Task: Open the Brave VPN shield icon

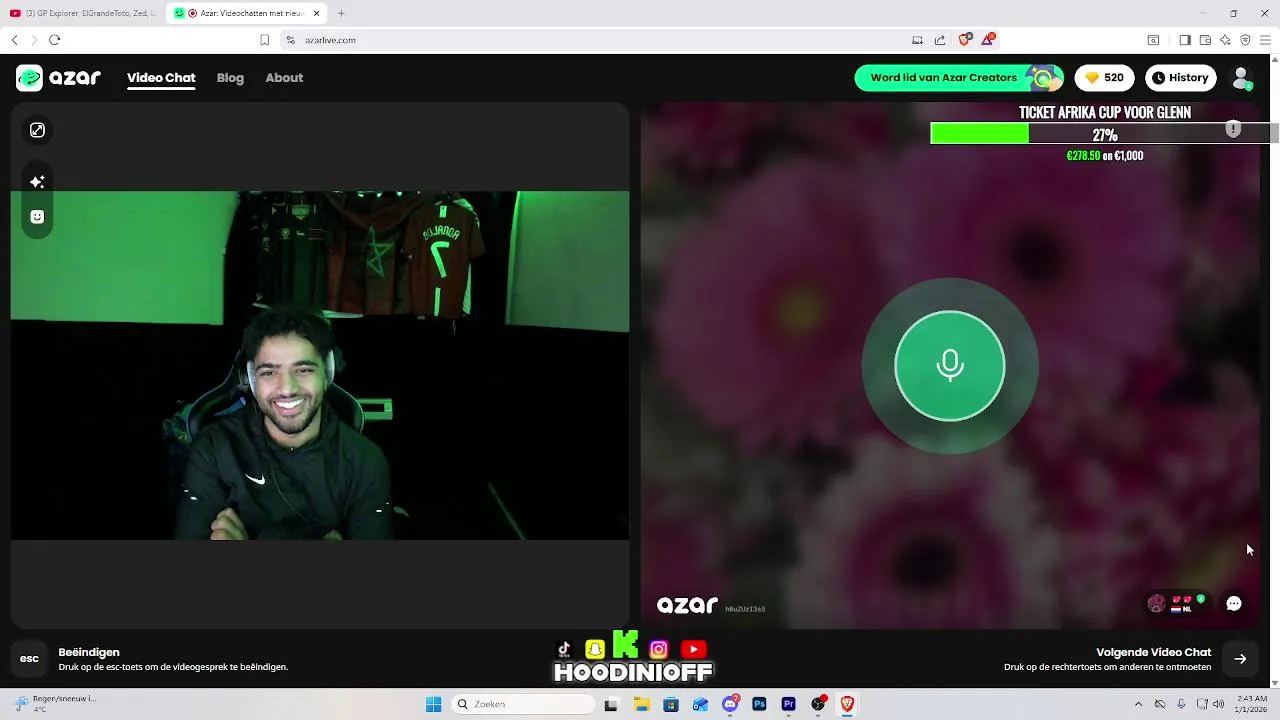Action: click(x=1245, y=40)
